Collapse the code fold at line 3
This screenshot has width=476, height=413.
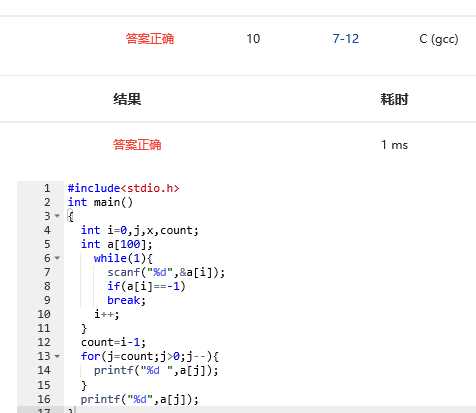click(x=57, y=216)
